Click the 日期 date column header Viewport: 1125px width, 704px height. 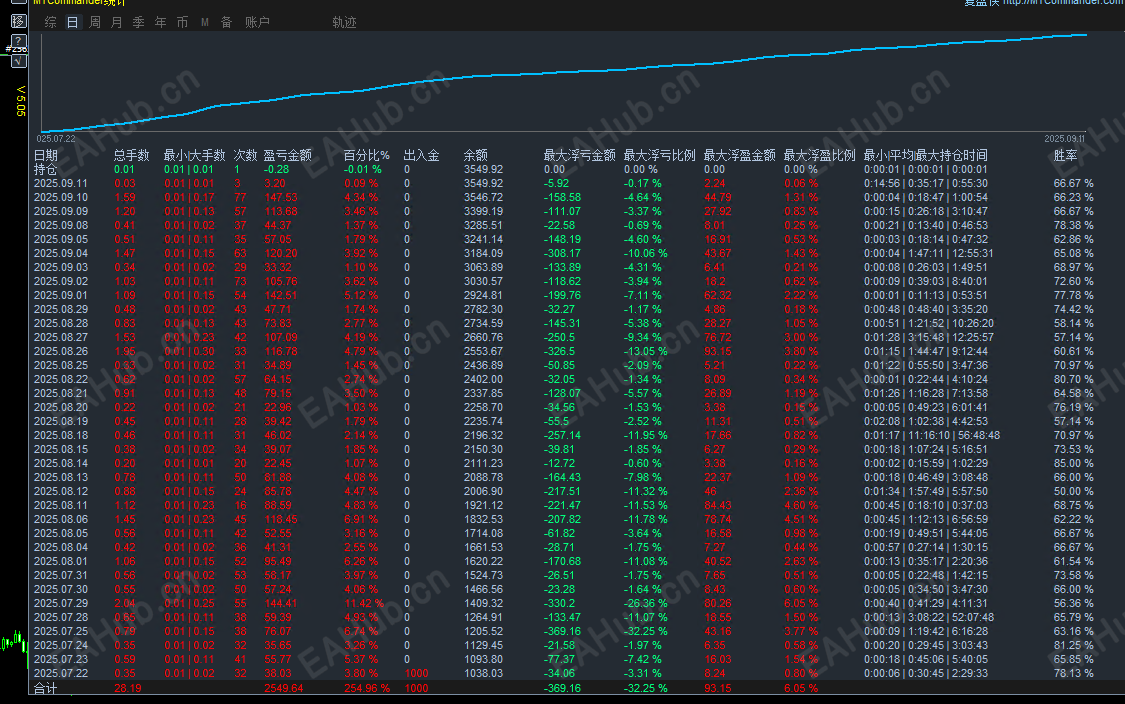tap(46, 155)
